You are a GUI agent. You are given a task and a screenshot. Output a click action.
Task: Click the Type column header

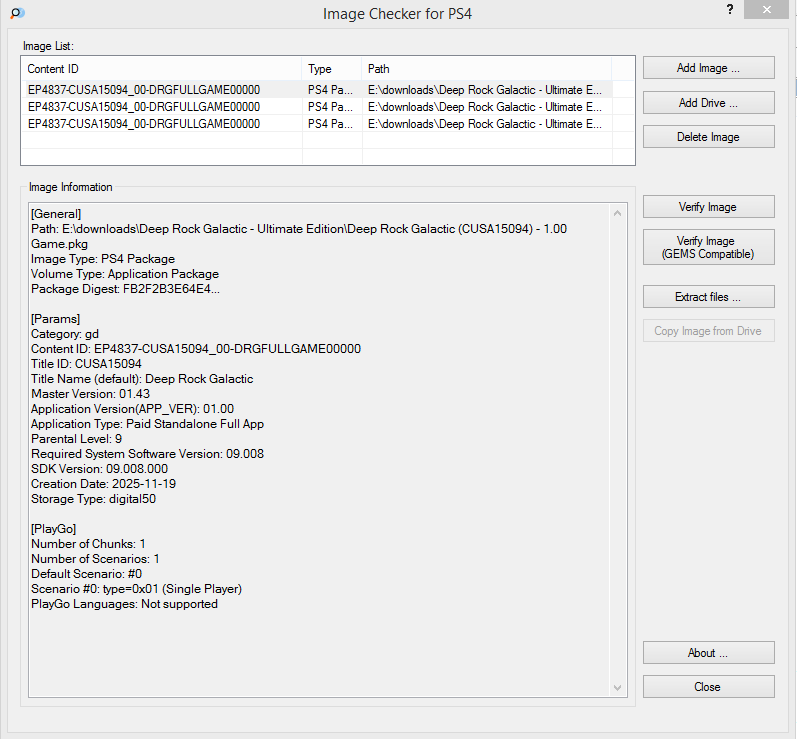tap(331, 69)
